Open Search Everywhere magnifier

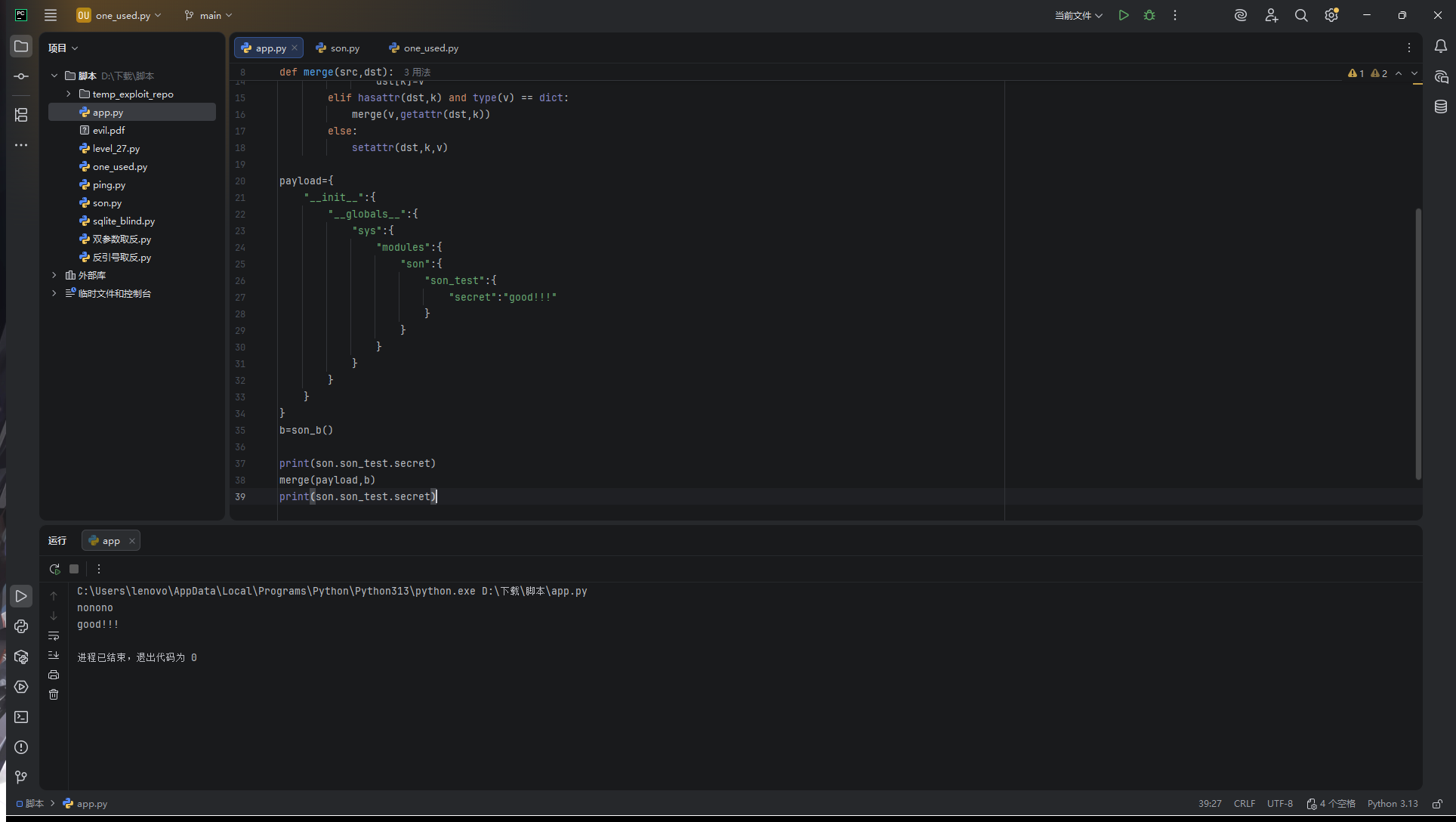coord(1301,15)
